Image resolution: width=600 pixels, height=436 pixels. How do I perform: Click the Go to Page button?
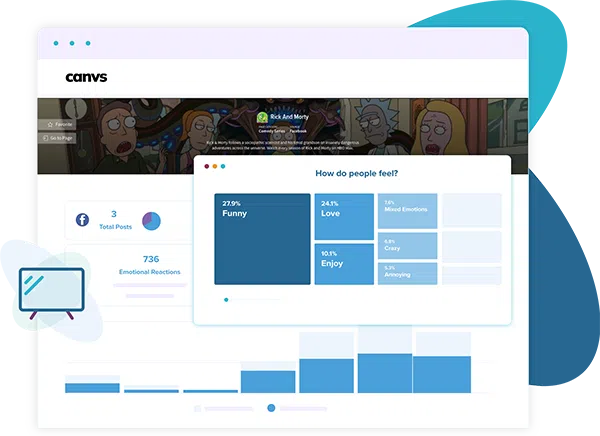click(57, 138)
